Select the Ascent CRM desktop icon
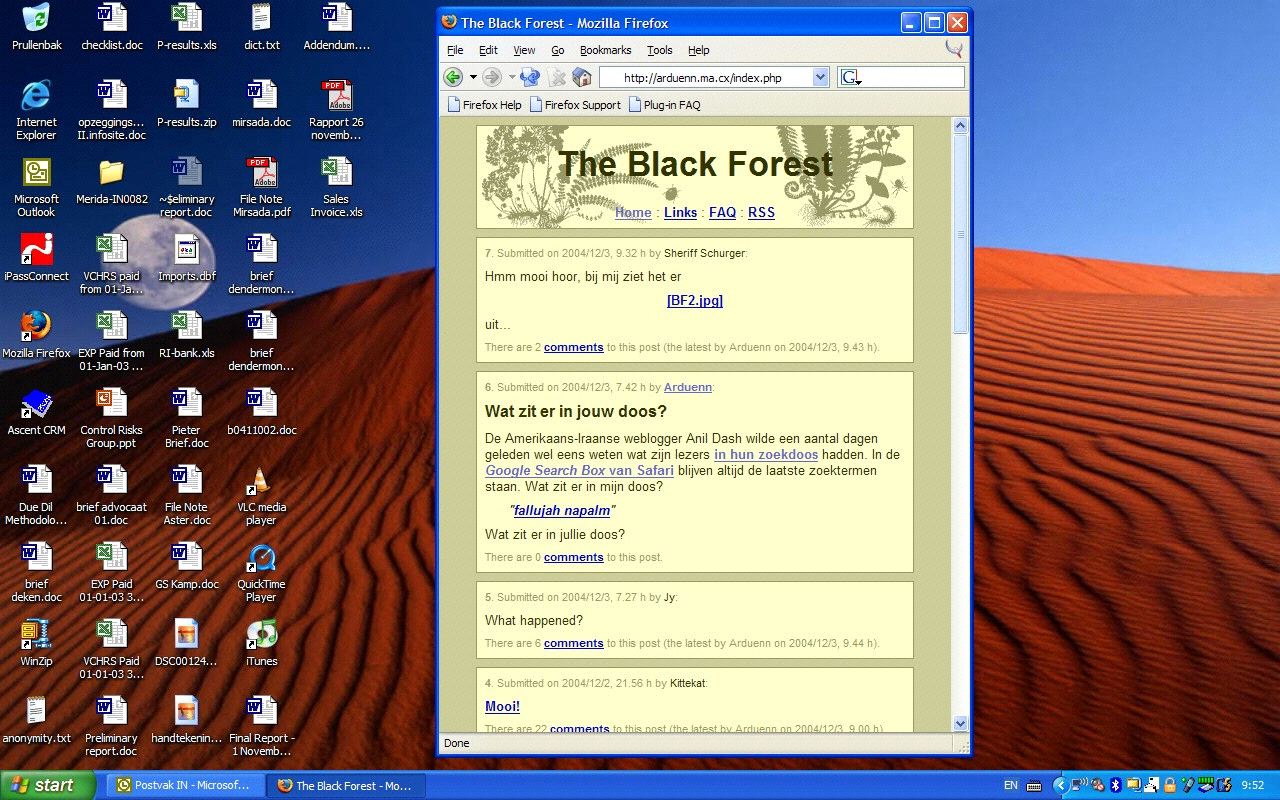The width and height of the screenshot is (1280, 800). tap(36, 411)
